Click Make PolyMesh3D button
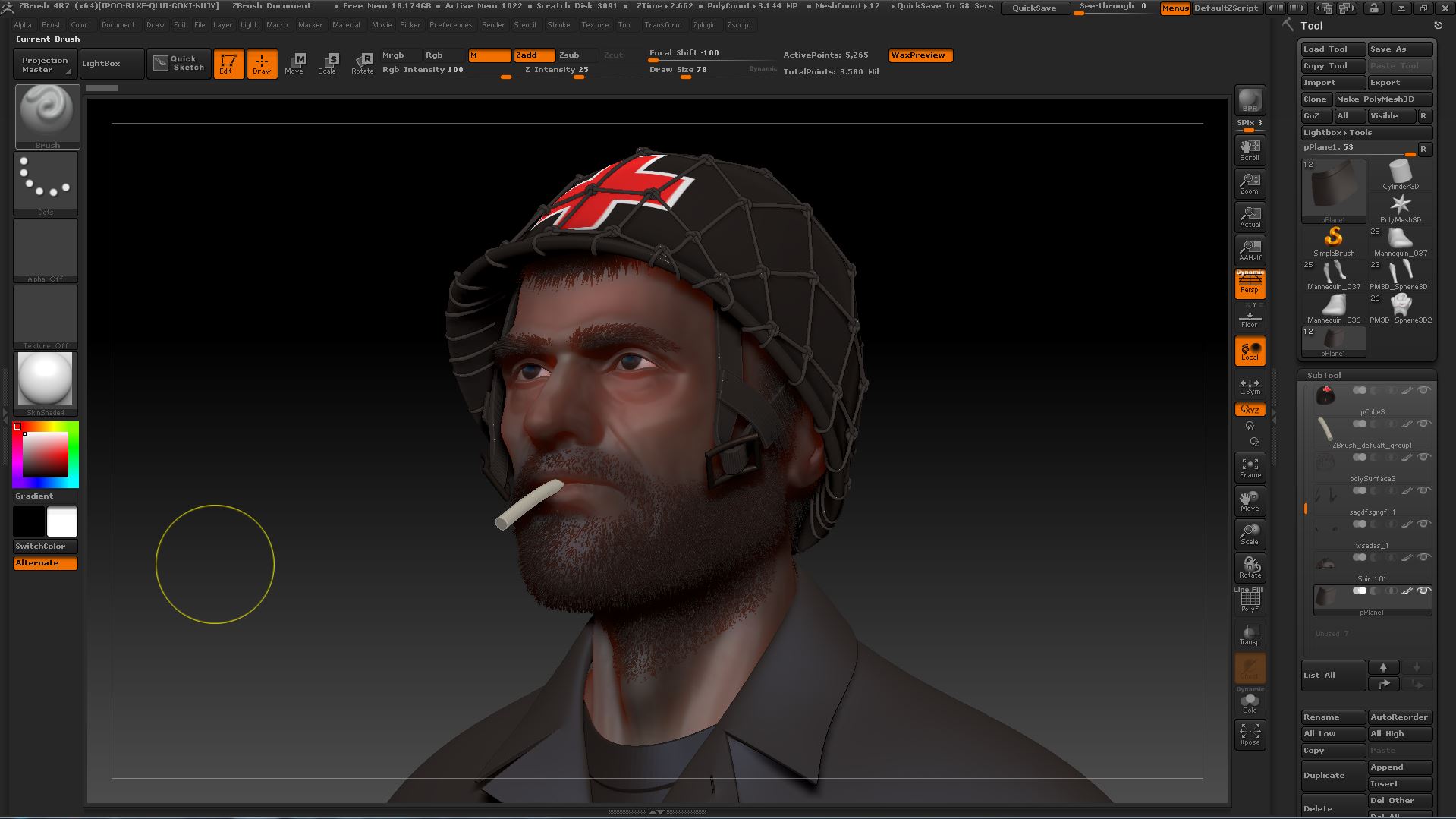This screenshot has height=819, width=1456. (x=1383, y=99)
